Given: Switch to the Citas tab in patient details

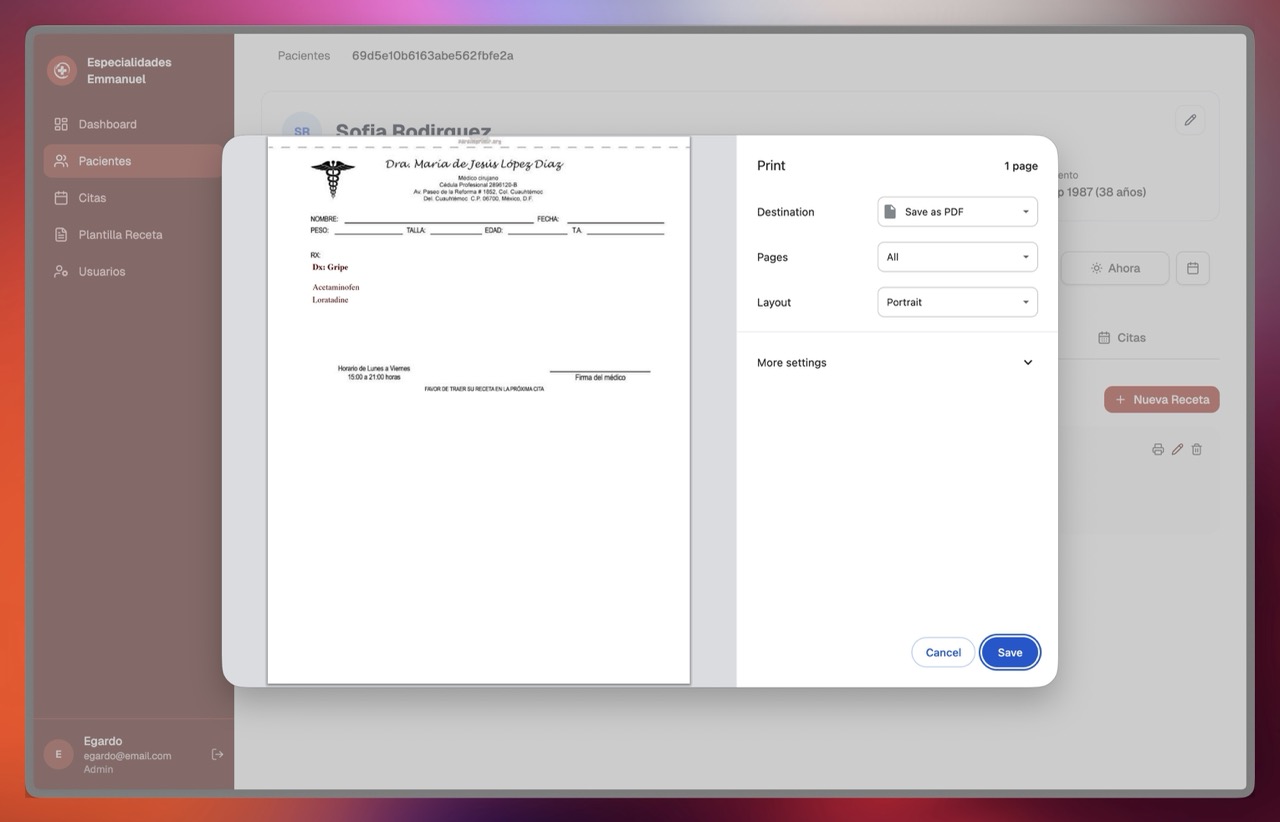Looking at the screenshot, I should point(1121,338).
